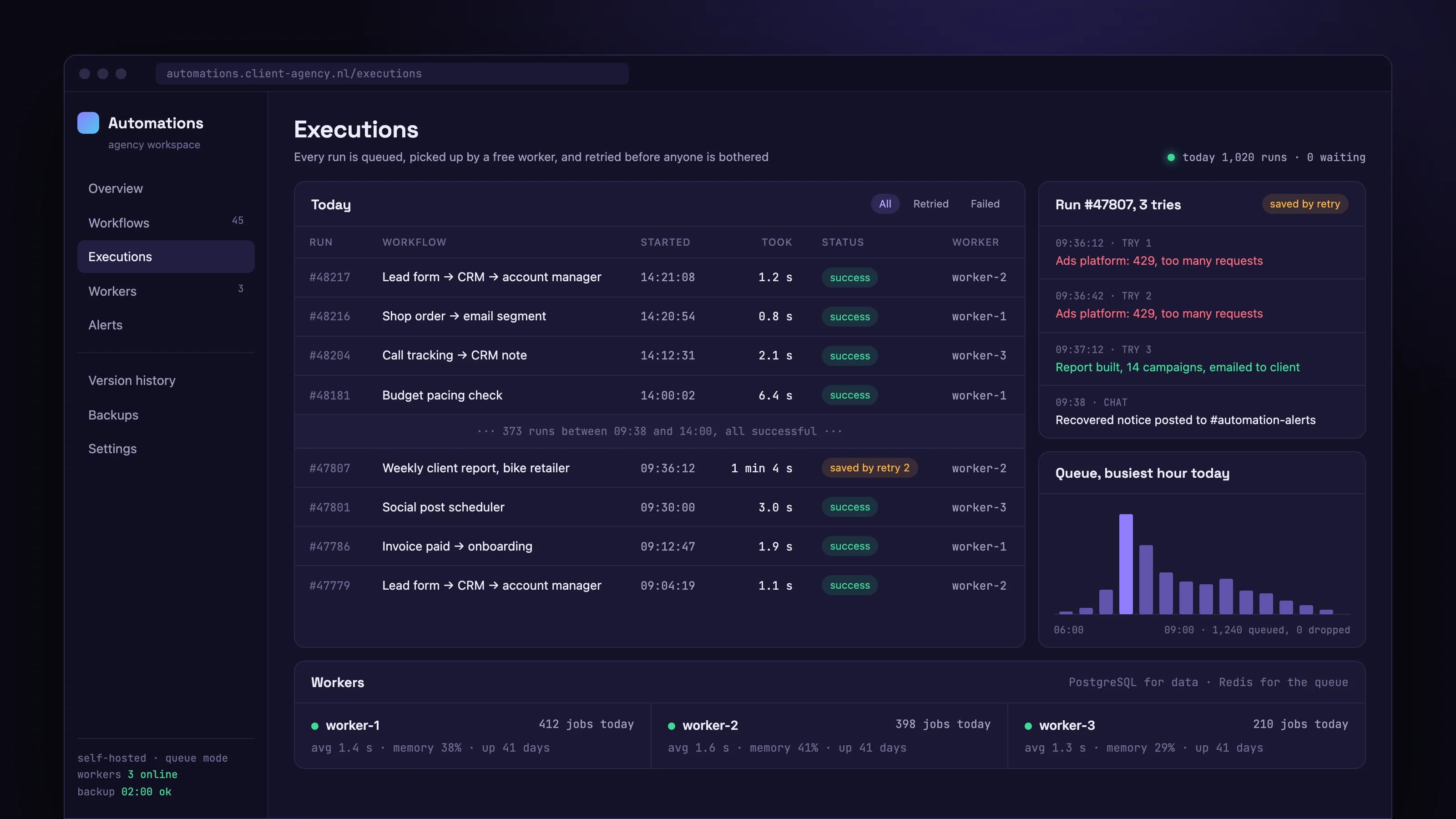Click '412 jobs today' value
Screen dimensions: 1456x819
pos(586,724)
